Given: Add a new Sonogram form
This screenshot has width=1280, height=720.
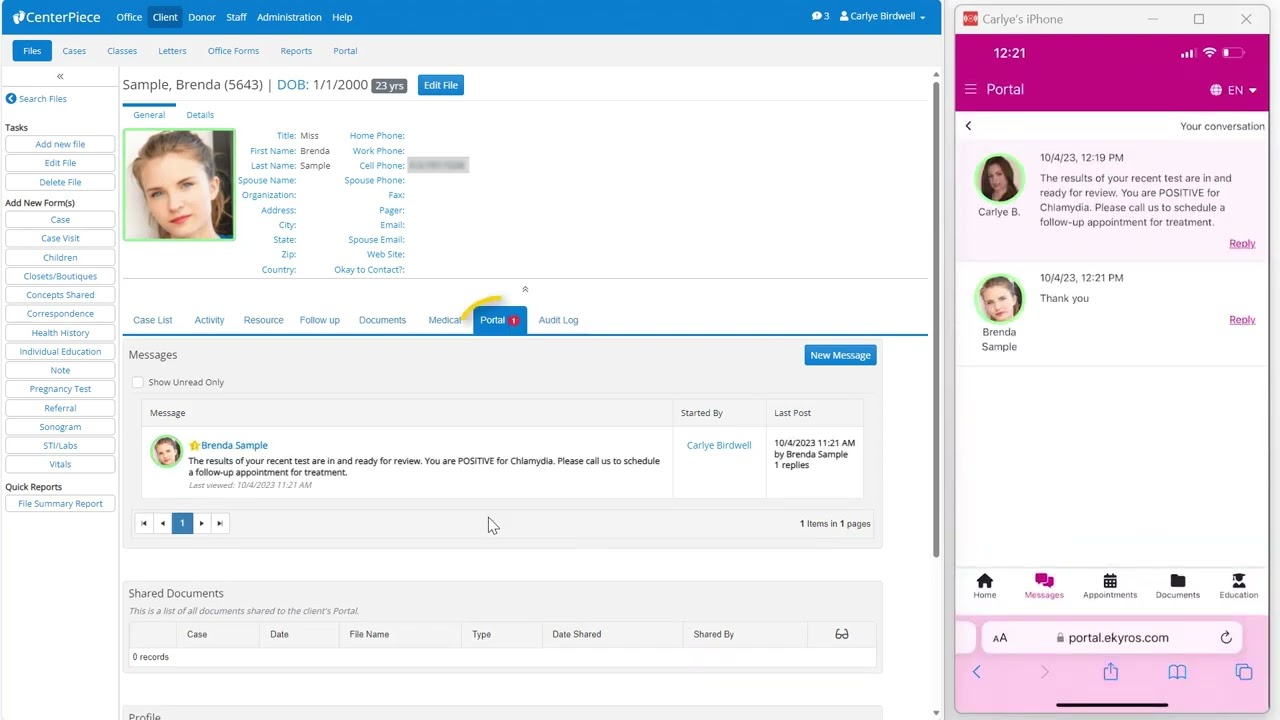Looking at the screenshot, I should coord(60,427).
